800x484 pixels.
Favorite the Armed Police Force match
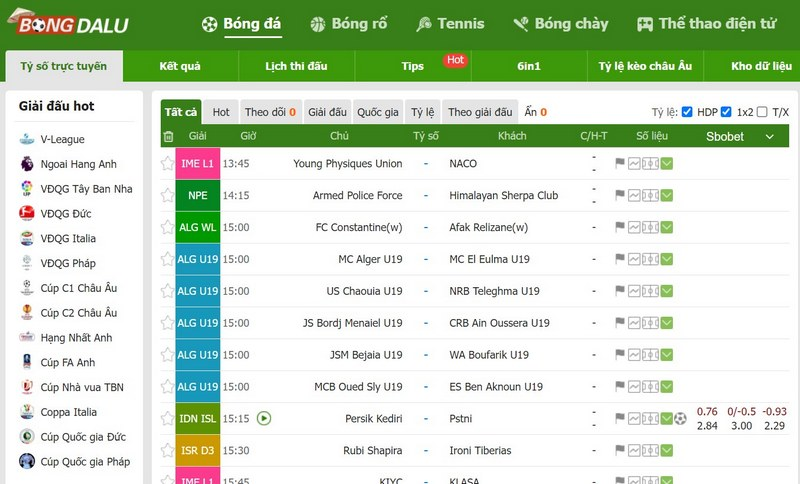(168, 195)
